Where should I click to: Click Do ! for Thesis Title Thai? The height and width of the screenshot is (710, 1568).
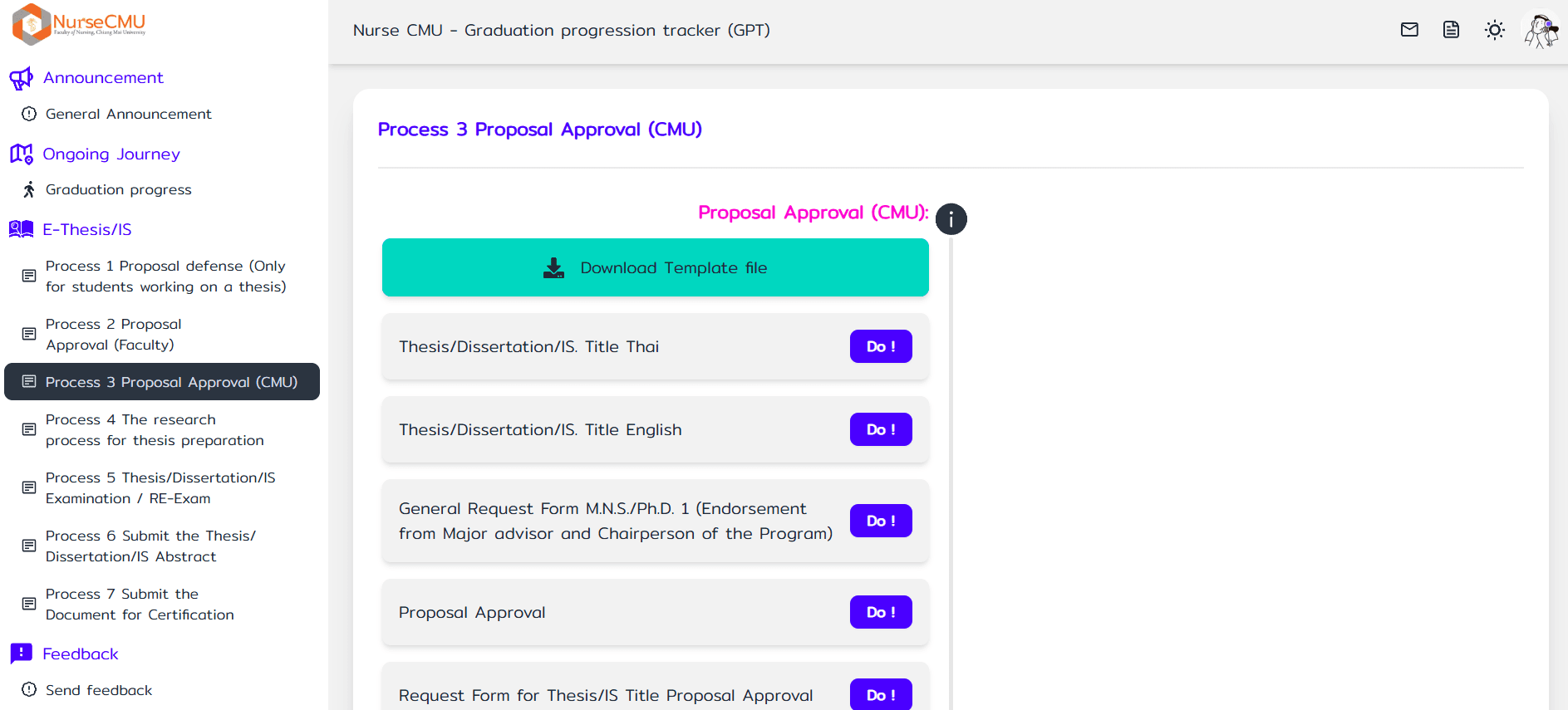click(x=880, y=346)
